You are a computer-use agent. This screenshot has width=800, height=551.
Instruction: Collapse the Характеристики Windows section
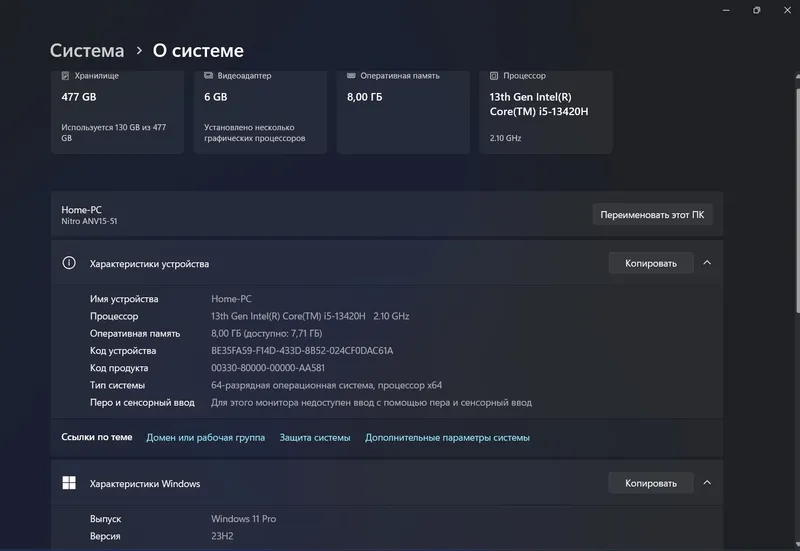707,483
